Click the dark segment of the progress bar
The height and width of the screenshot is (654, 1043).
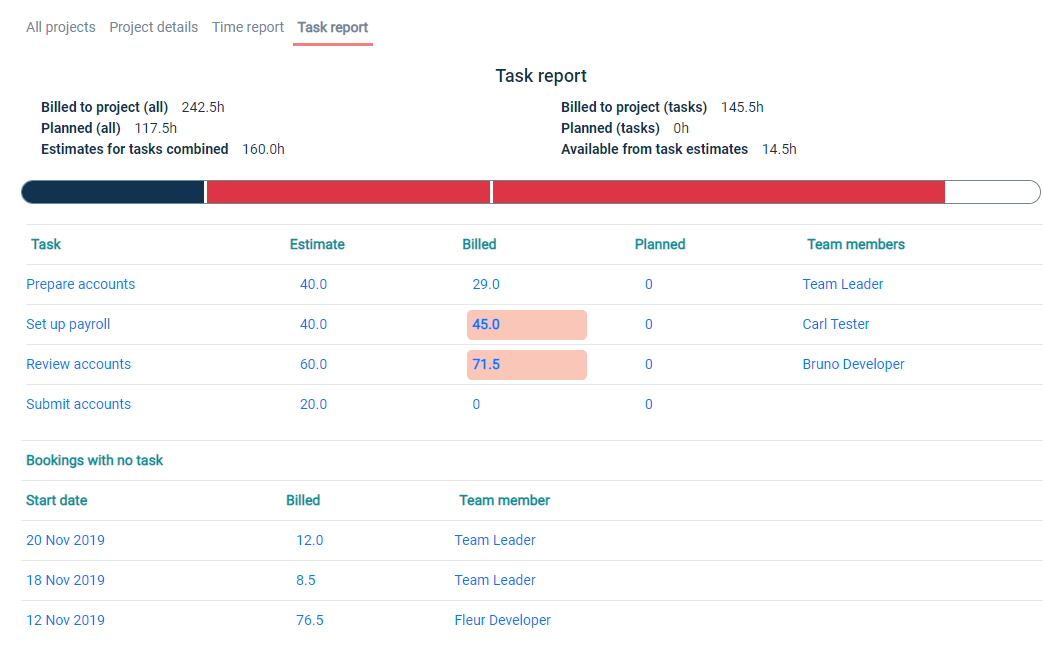click(110, 192)
